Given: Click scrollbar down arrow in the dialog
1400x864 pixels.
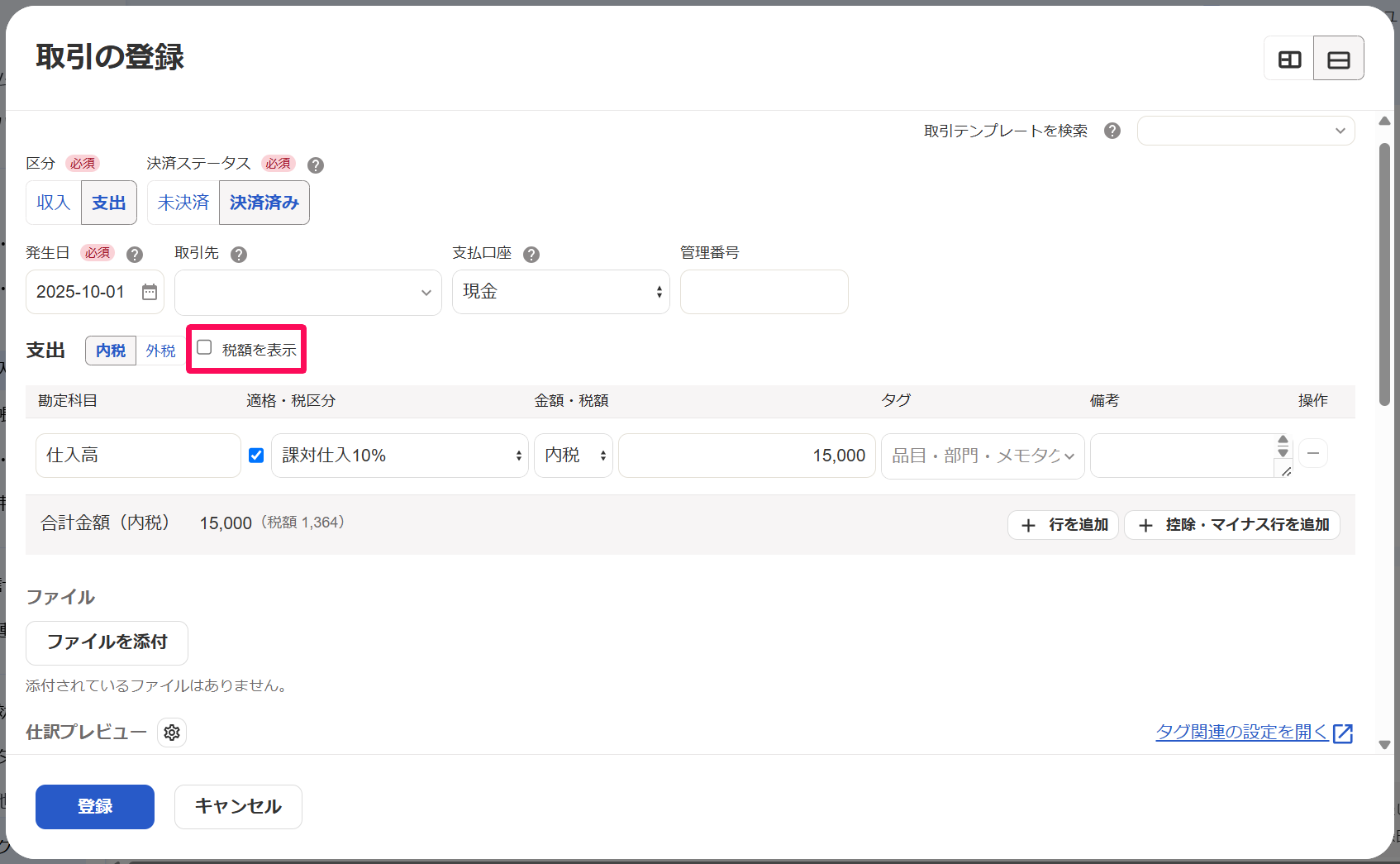Looking at the screenshot, I should [x=1384, y=744].
